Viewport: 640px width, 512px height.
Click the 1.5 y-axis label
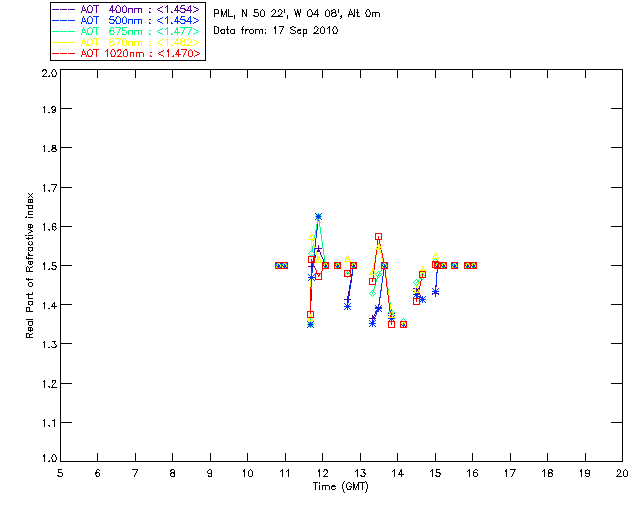[49, 266]
